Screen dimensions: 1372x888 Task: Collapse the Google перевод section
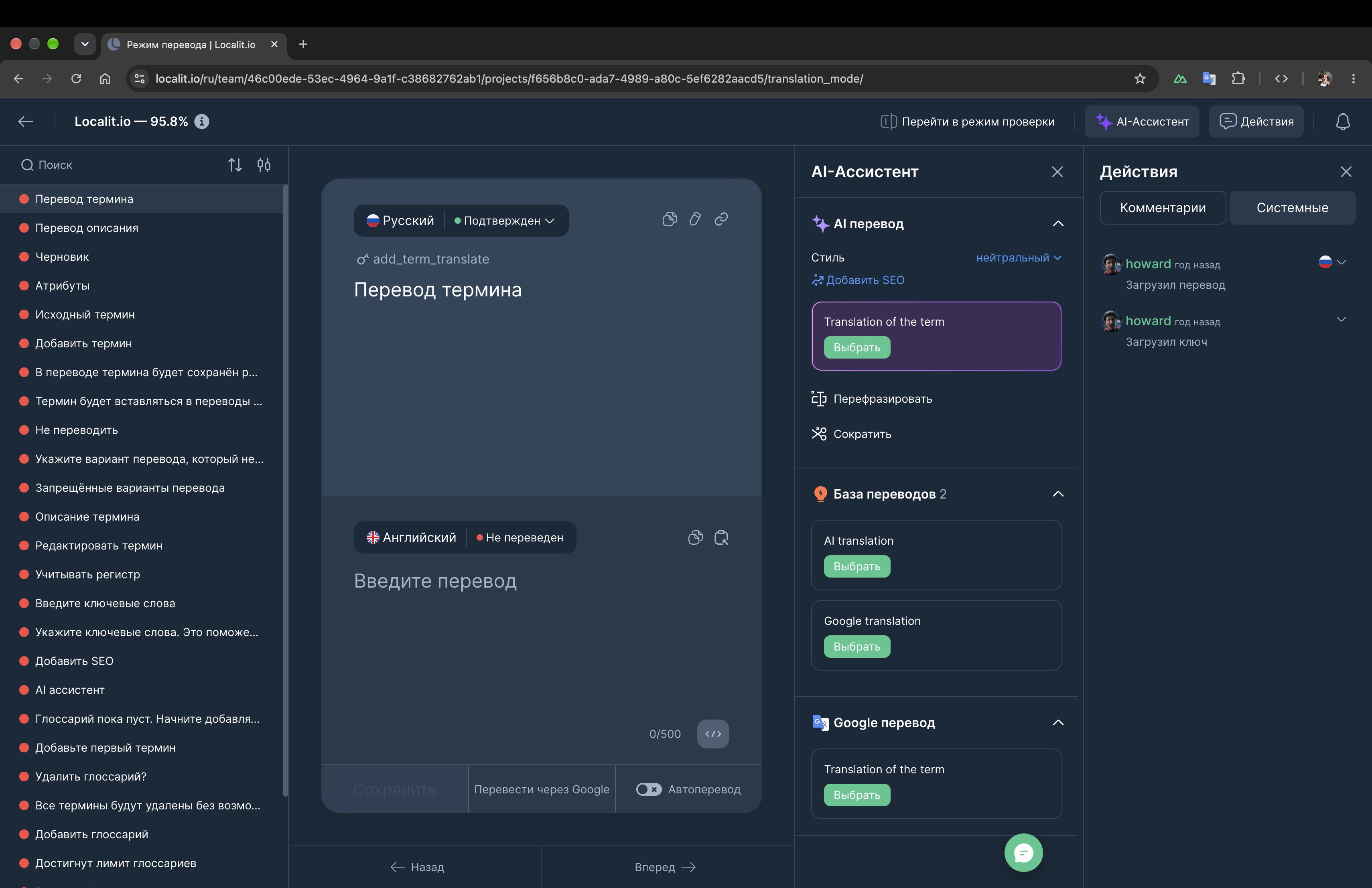1058,723
